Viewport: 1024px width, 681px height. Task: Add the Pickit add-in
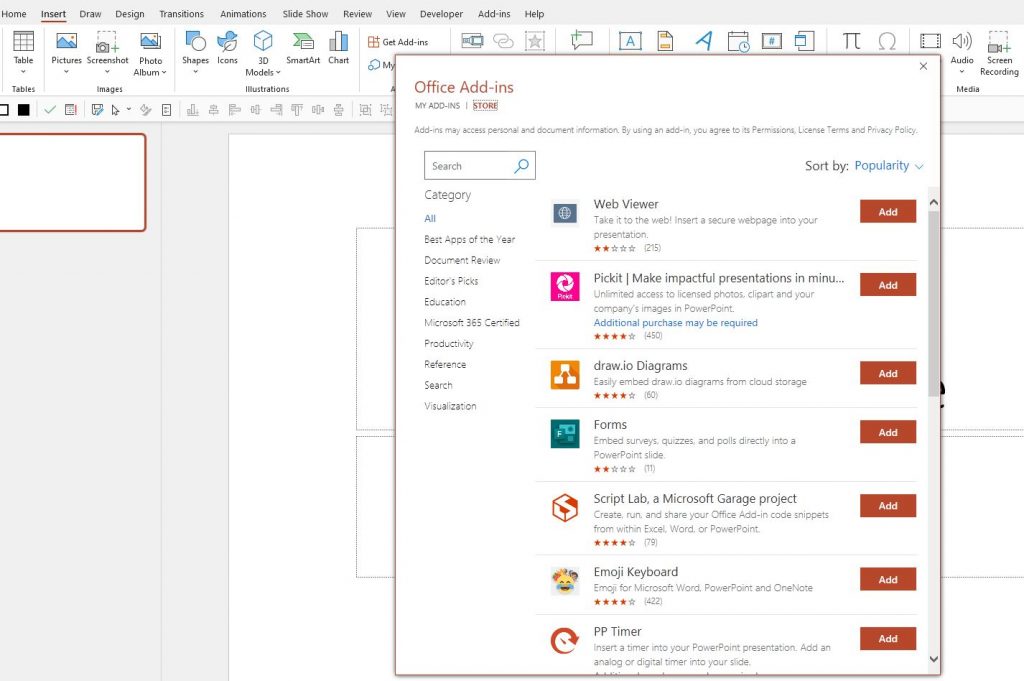tap(888, 285)
